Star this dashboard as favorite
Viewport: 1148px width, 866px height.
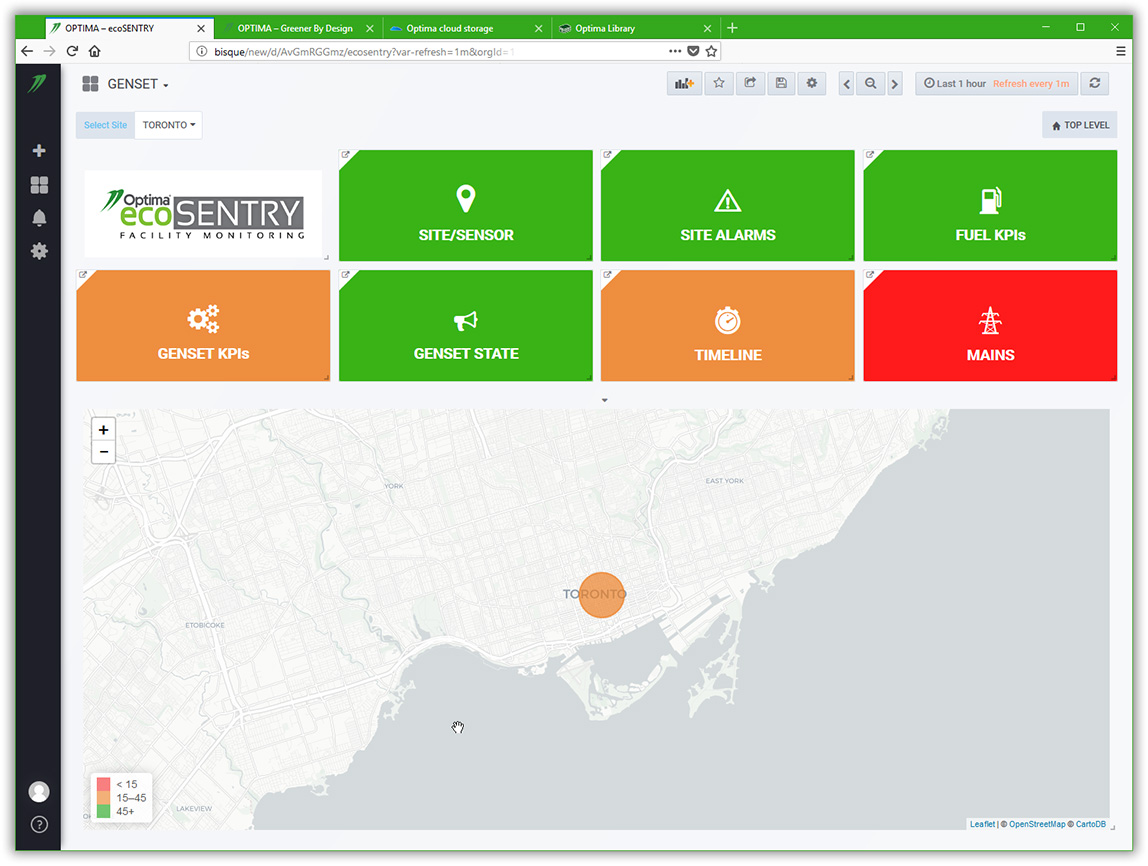coord(719,83)
